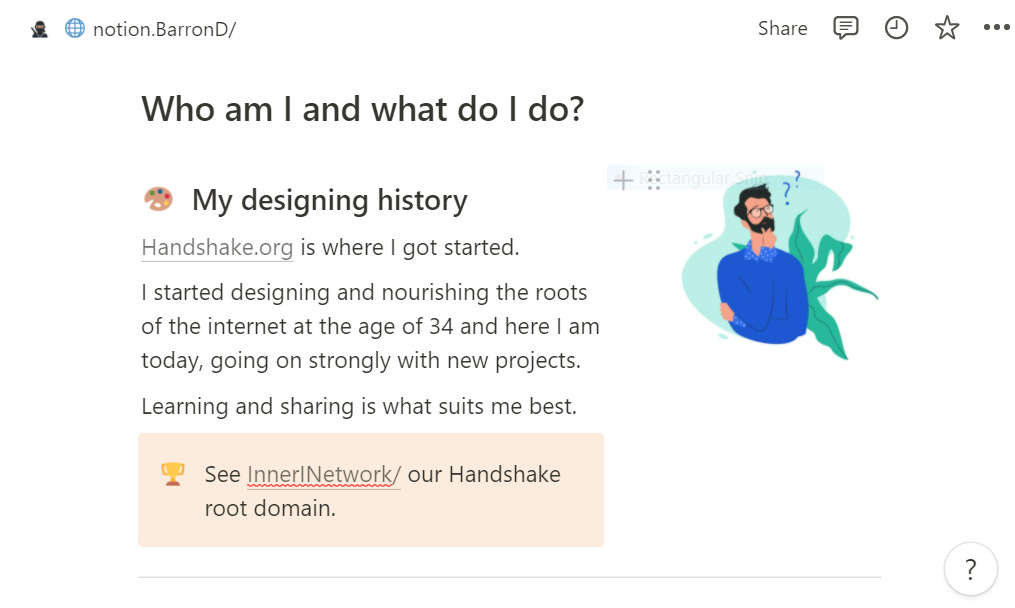Viewport: 1015px width, 608px height.
Task: Click the Learning and sharing paragraph text
Action: [359, 407]
